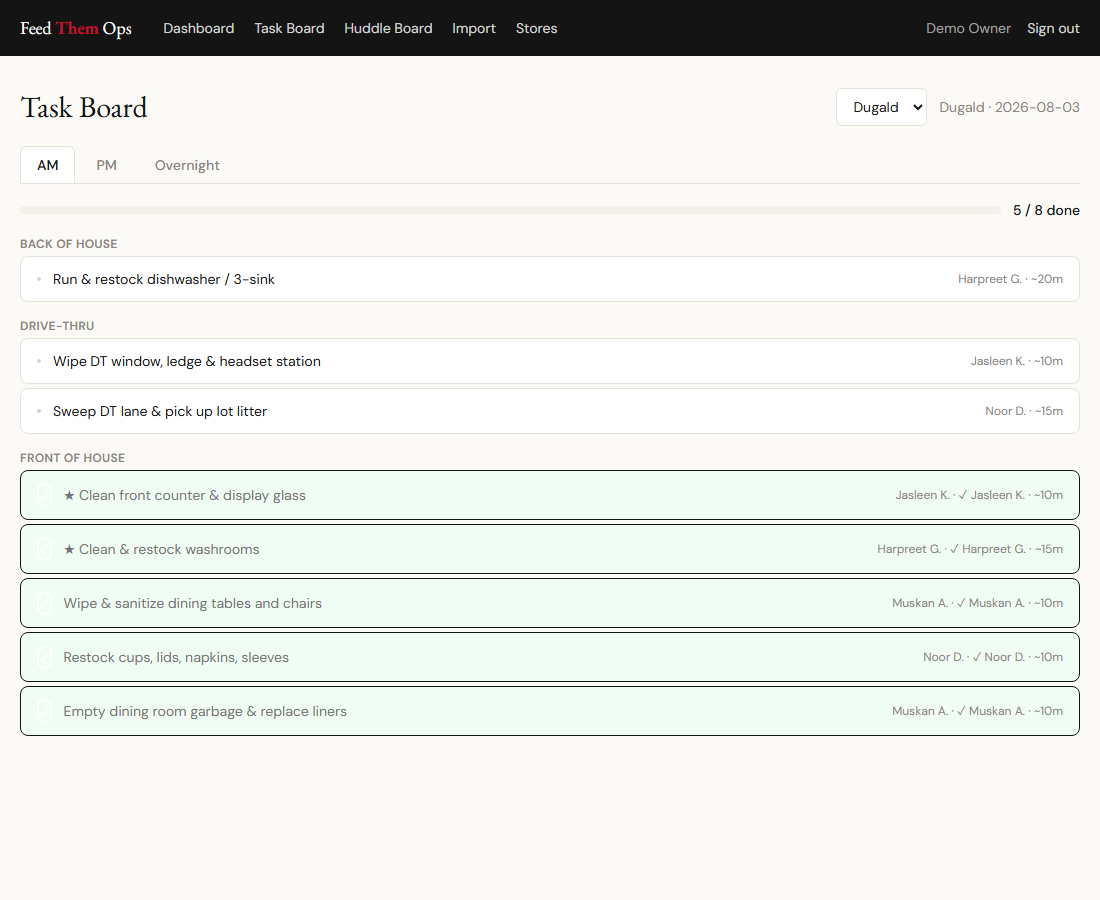Click 'Wipe & sanitize dining tables and chairs' title
The height and width of the screenshot is (900, 1100).
point(192,603)
